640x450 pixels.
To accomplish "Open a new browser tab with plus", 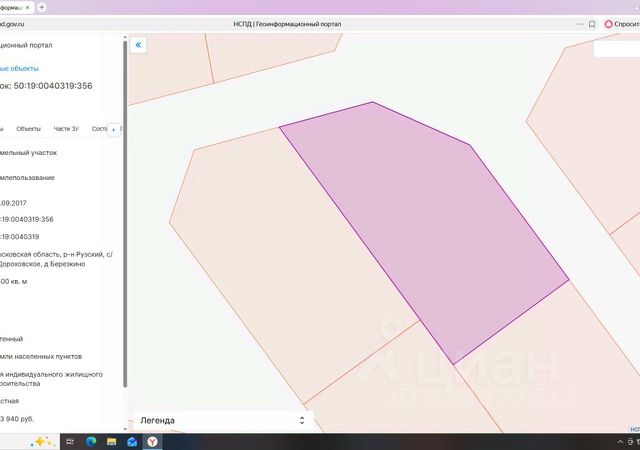I will [x=41, y=7].
